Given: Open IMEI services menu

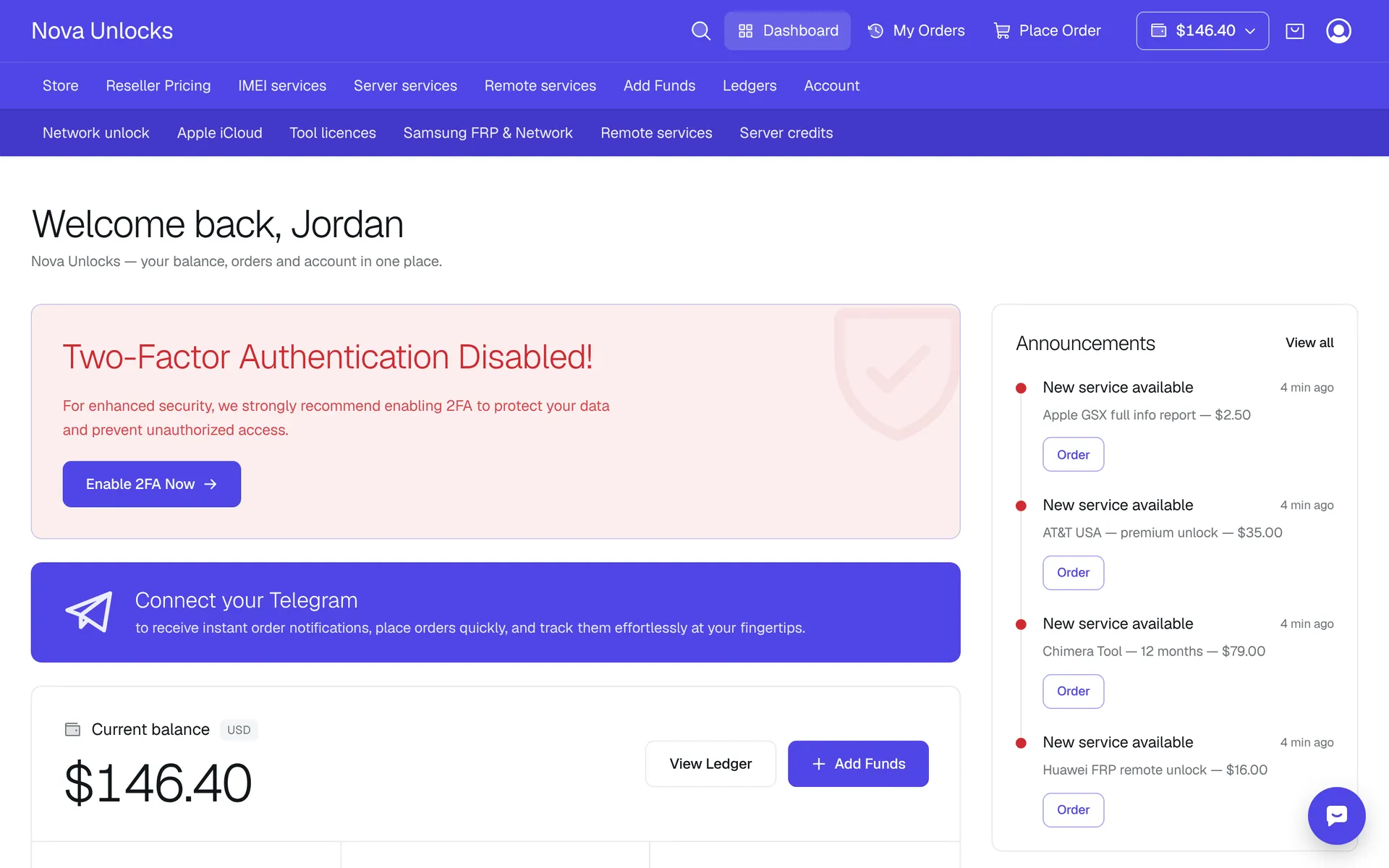Looking at the screenshot, I should coord(282,85).
